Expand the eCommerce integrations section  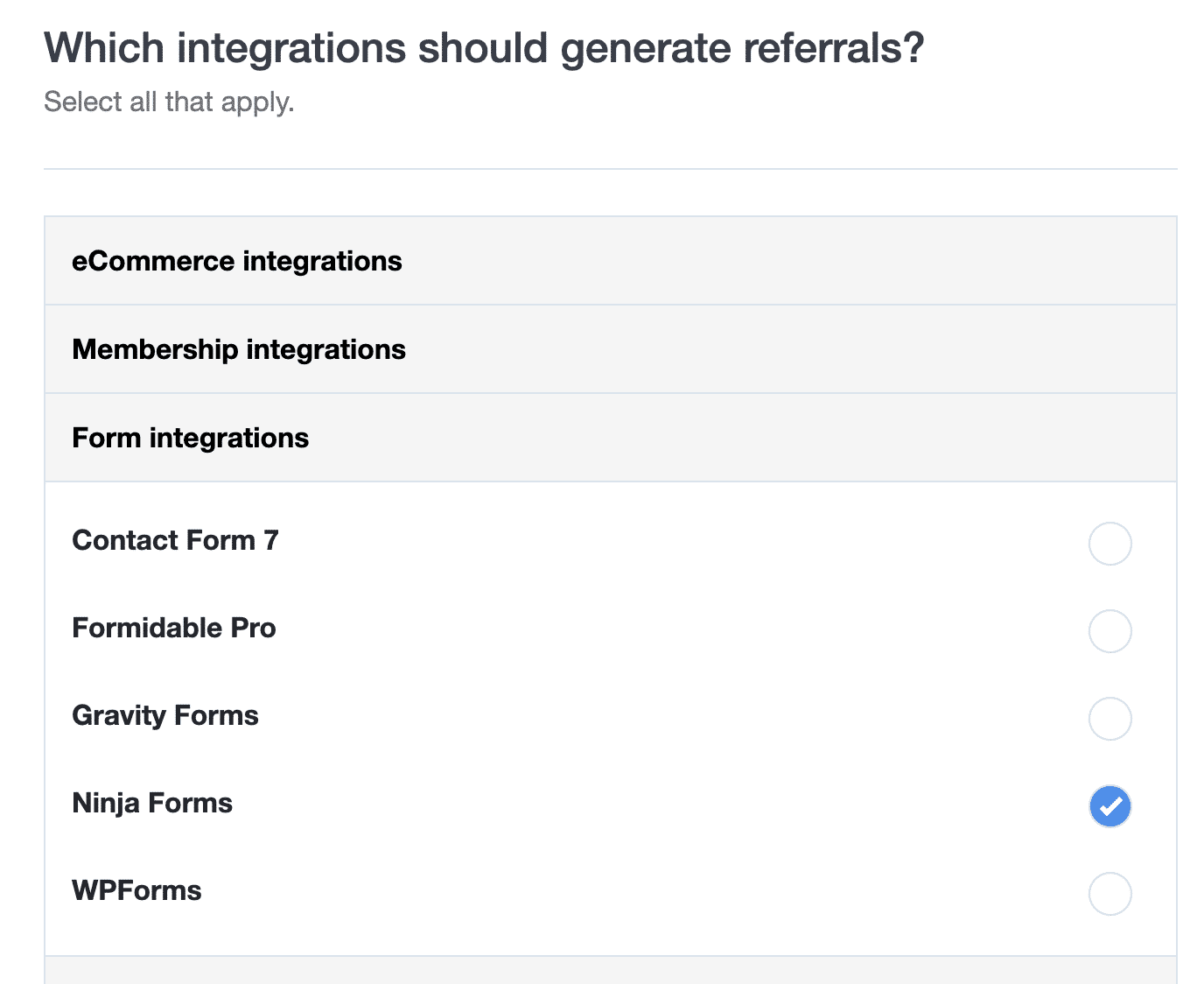(x=236, y=260)
